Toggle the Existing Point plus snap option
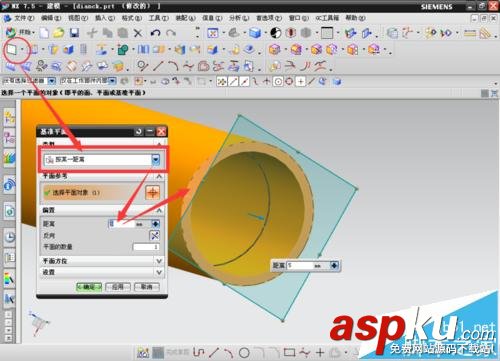500x361 pixels. 301,81
